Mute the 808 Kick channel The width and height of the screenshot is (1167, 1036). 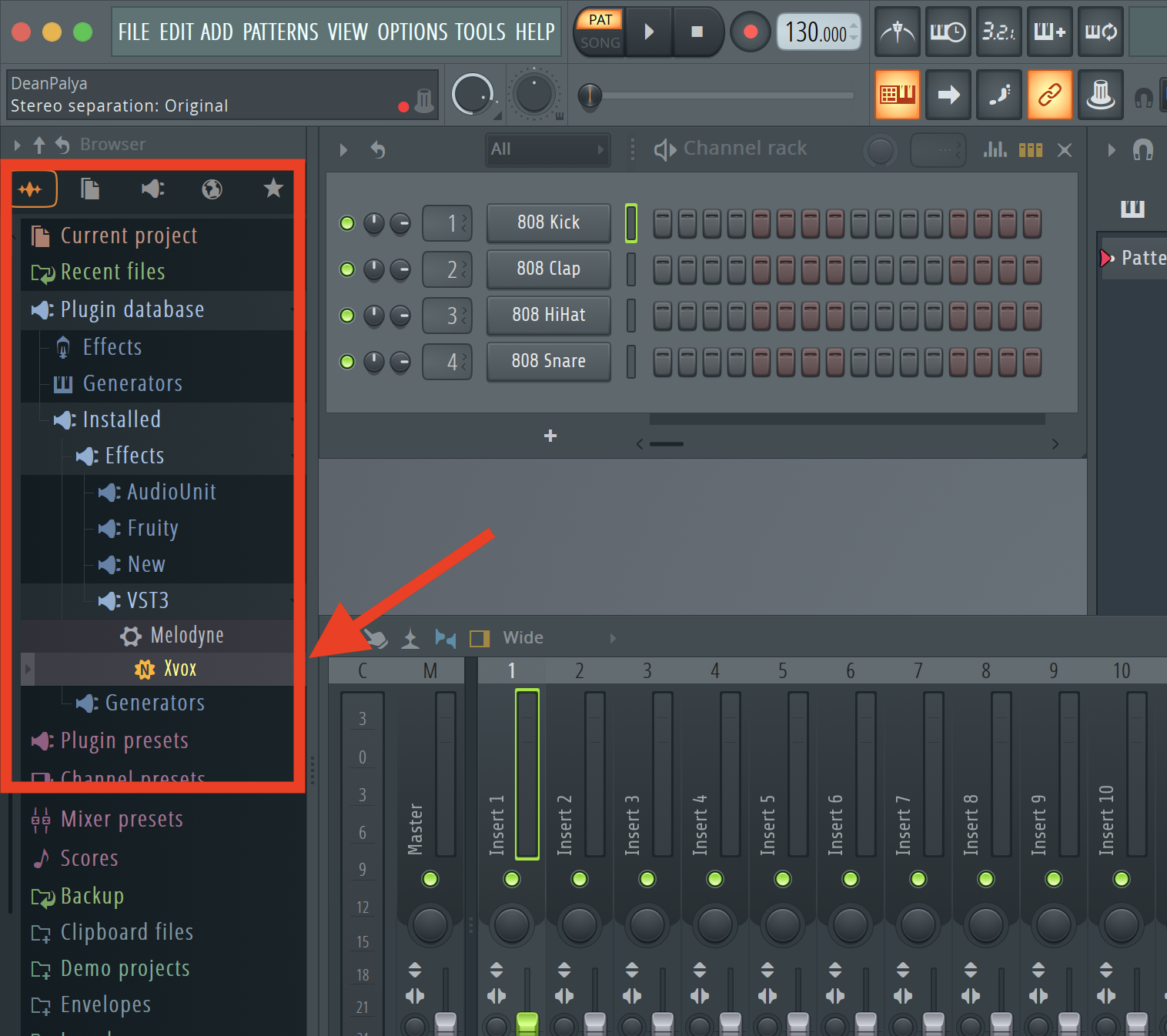[x=347, y=223]
